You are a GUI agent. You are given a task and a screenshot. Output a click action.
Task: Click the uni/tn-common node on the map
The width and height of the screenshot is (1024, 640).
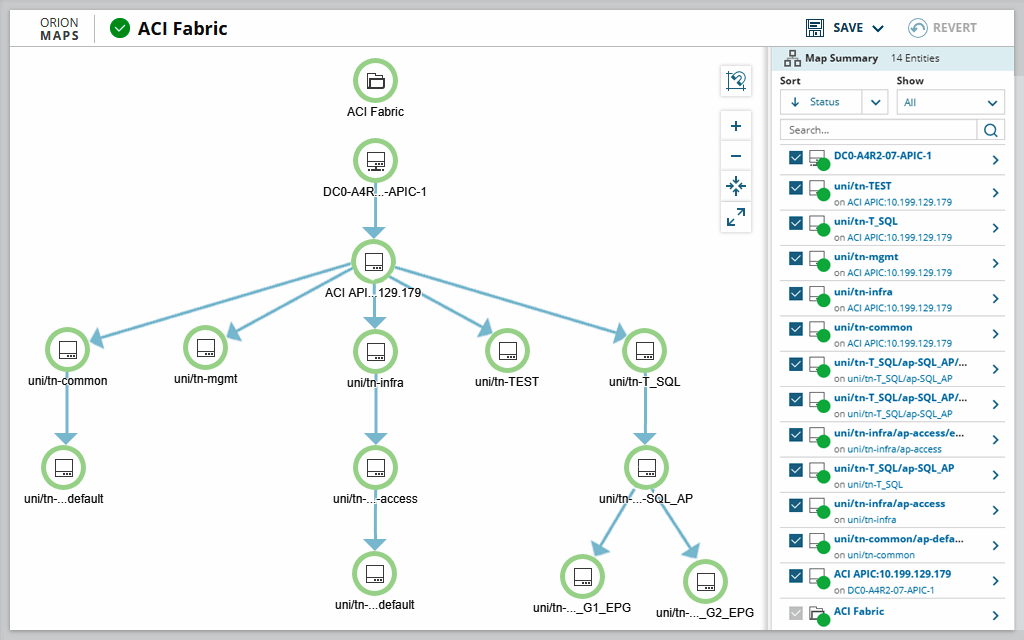(67, 350)
